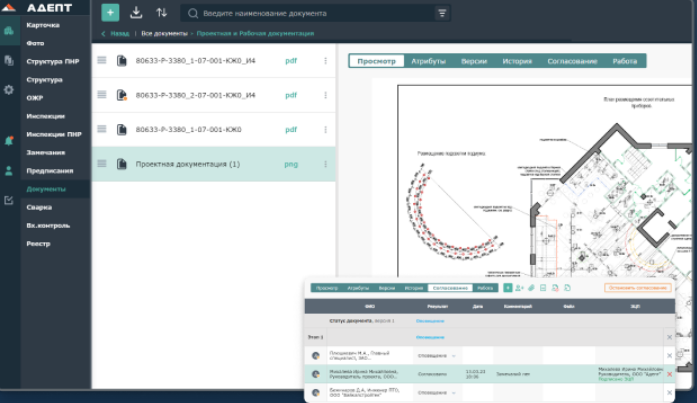
Task: Open kebab menu for Проектная документация (1)
Action: coord(325,164)
